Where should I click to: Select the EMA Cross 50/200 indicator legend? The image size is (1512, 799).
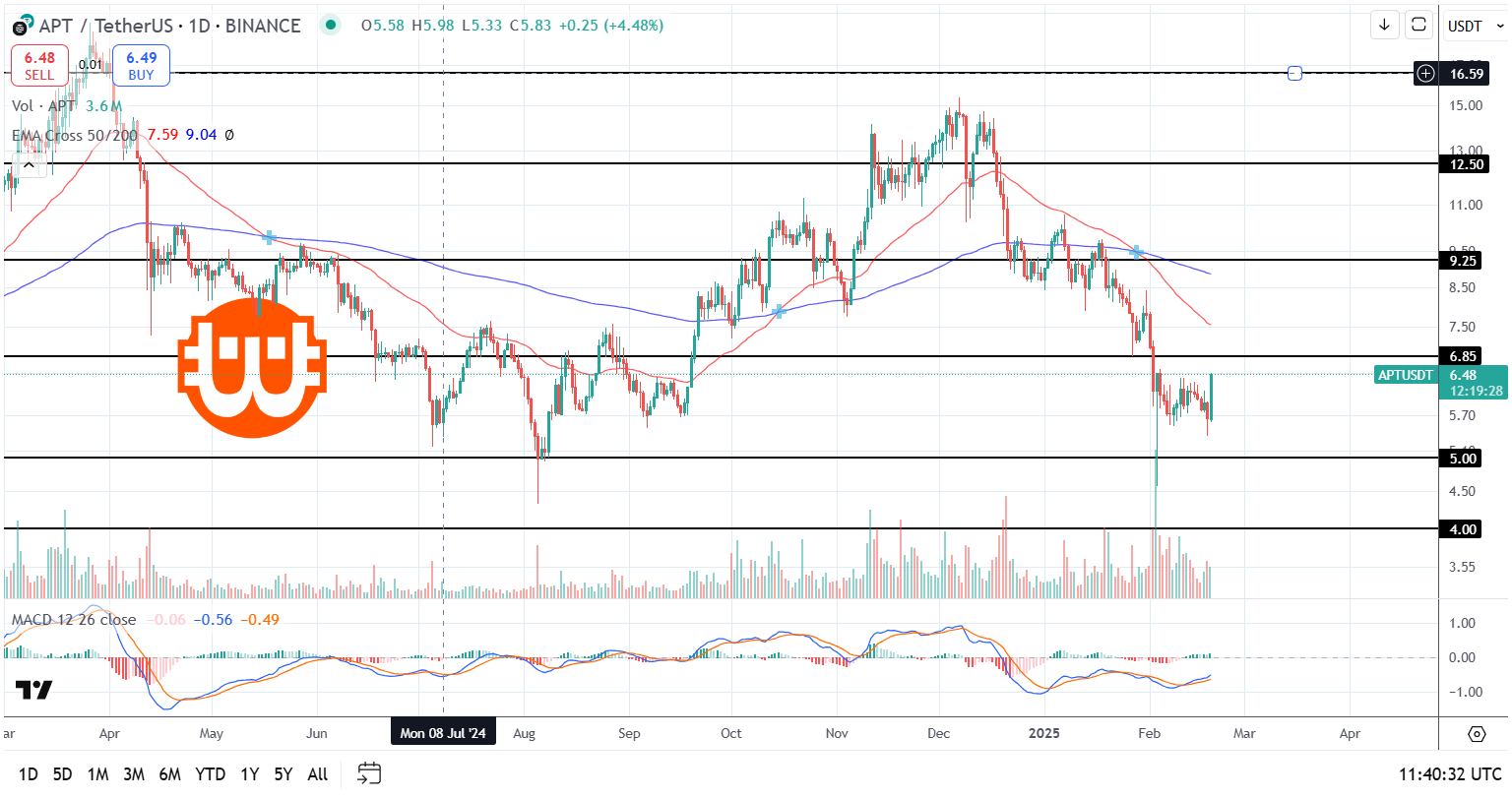coord(75,135)
